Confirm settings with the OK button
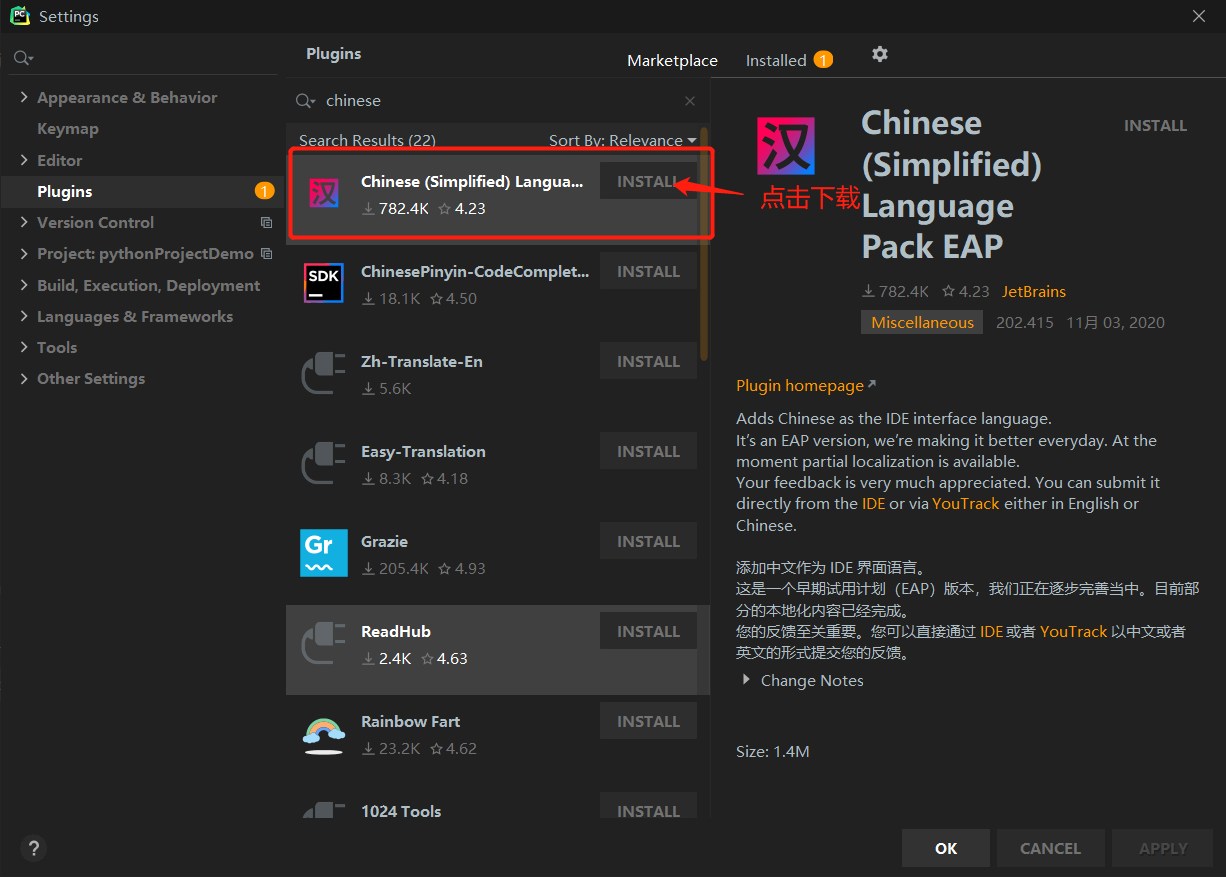The height and width of the screenshot is (877, 1226). pos(946,848)
